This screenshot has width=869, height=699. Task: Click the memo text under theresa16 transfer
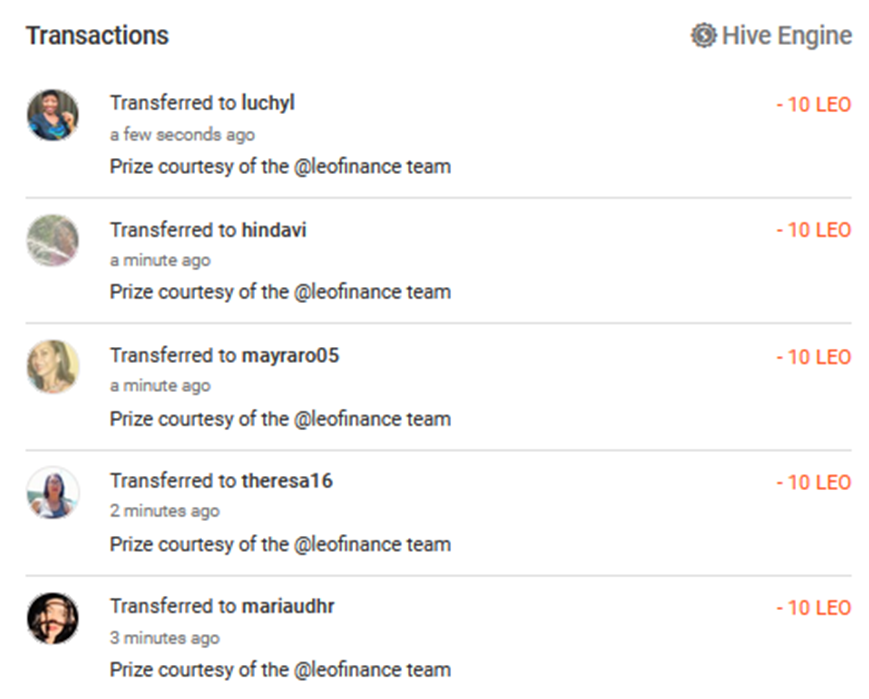click(x=280, y=545)
